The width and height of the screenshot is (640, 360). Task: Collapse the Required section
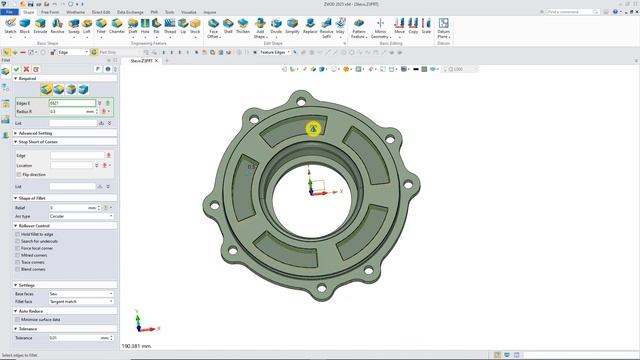(16, 78)
